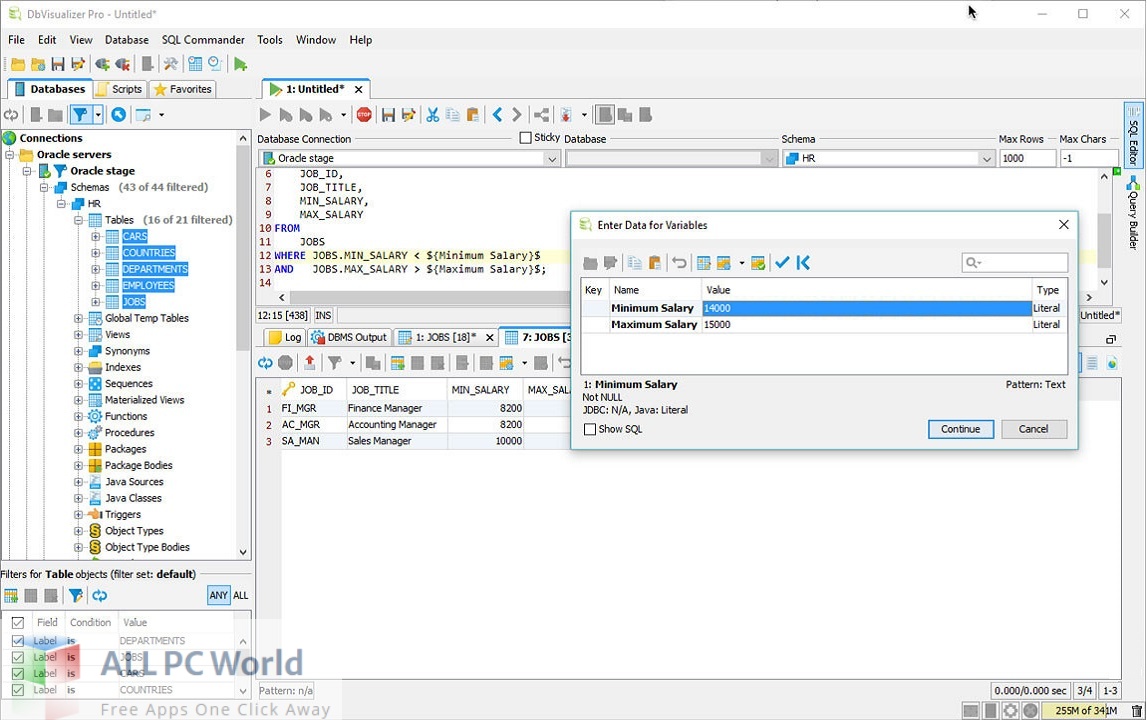This screenshot has width=1147, height=720.
Task: Click the Connect database icon with green plus
Action: [x=102, y=64]
